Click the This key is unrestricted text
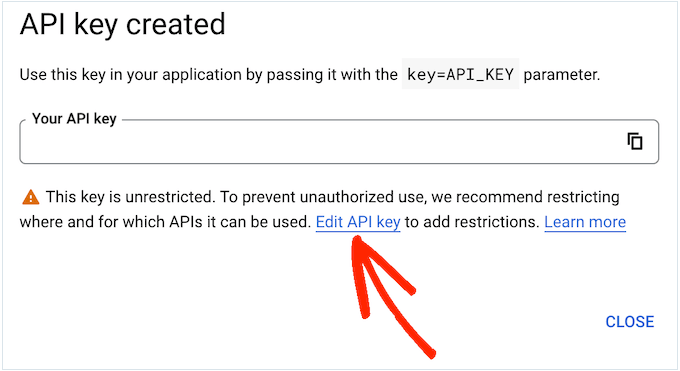 (131, 197)
